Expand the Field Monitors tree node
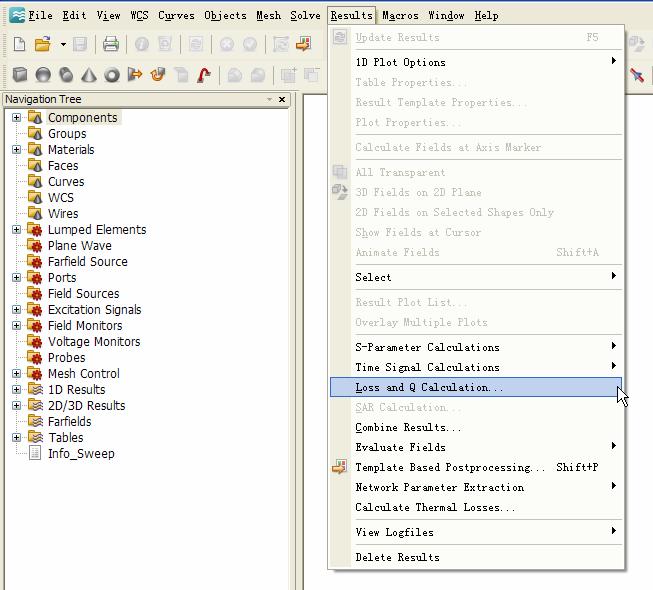 pos(16,326)
